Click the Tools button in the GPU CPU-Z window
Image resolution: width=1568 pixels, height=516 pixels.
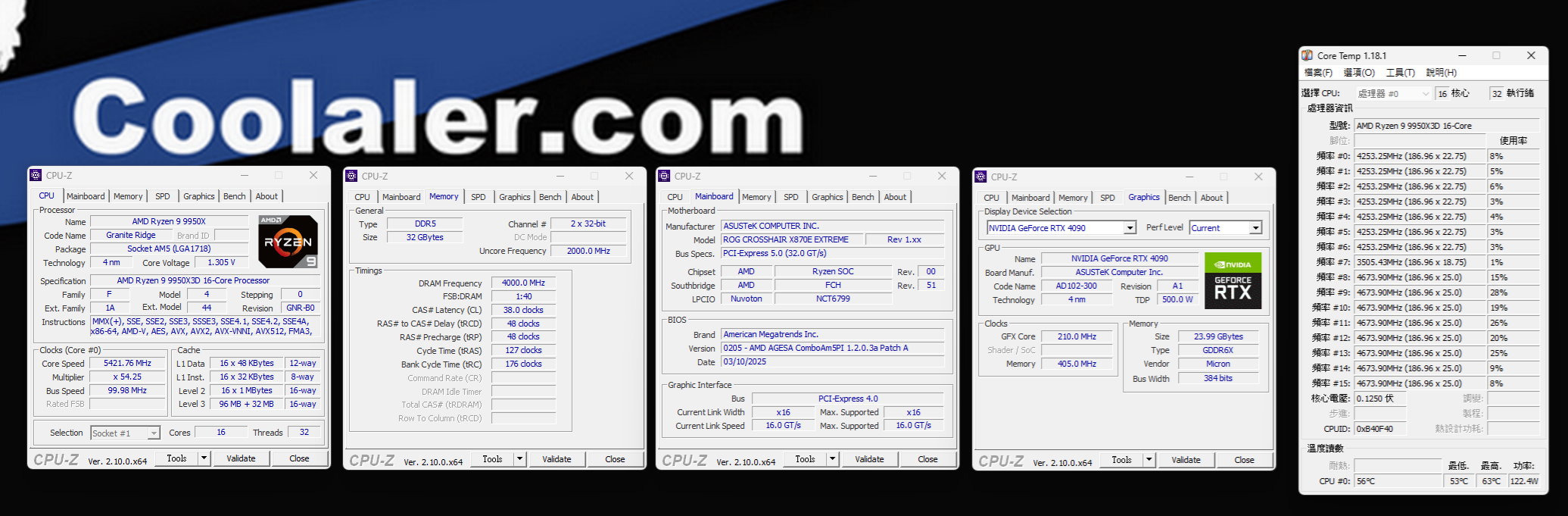(1121, 460)
